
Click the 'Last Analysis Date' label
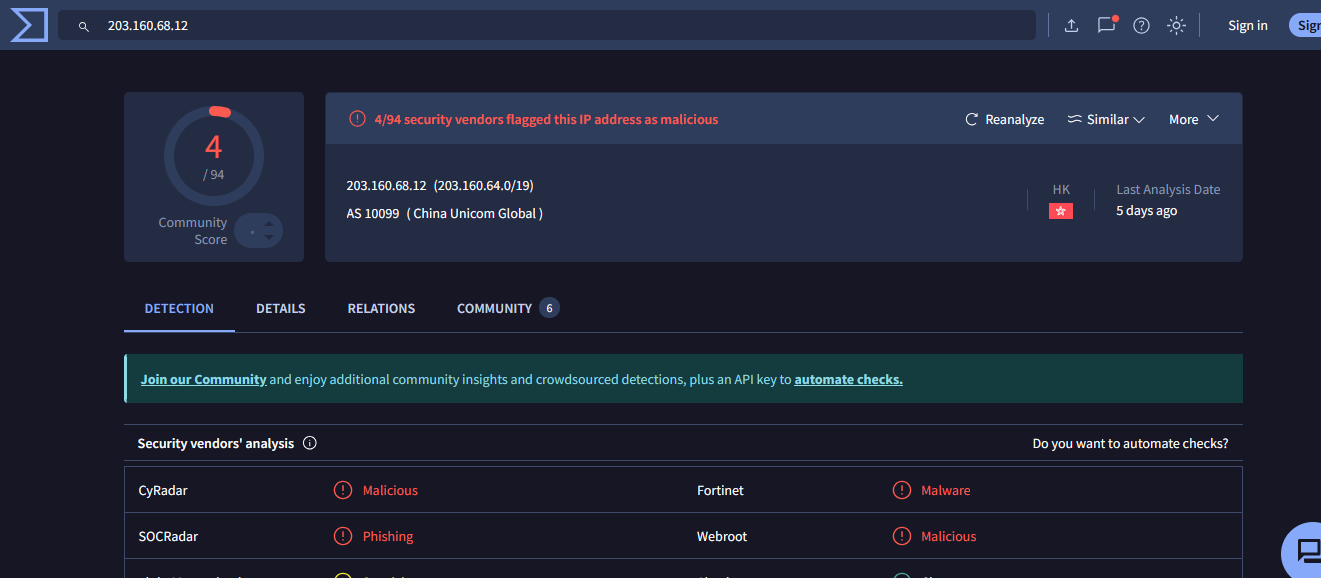[x=1168, y=189]
